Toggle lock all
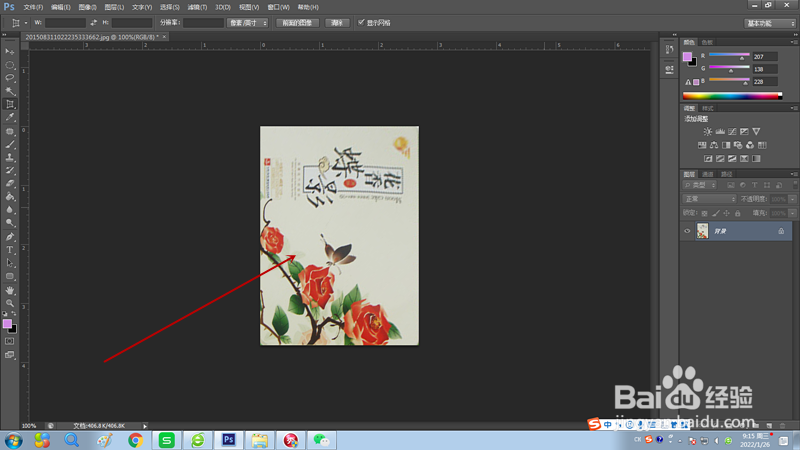 pos(738,213)
